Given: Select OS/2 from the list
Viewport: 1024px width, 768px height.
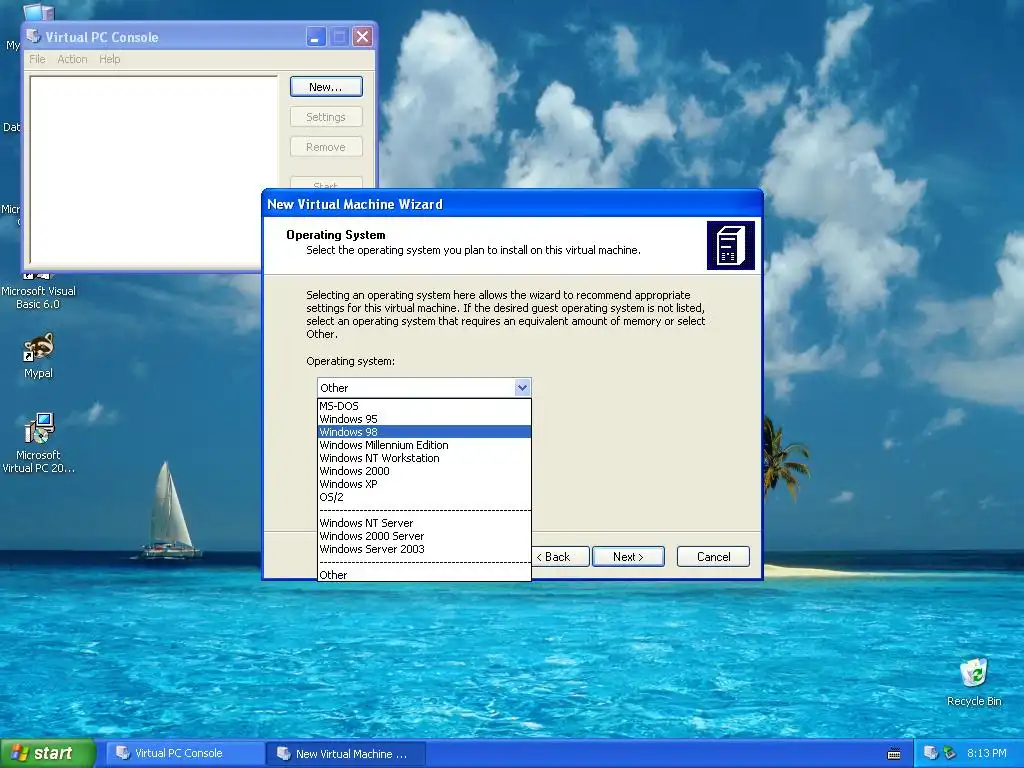Looking at the screenshot, I should (x=424, y=497).
